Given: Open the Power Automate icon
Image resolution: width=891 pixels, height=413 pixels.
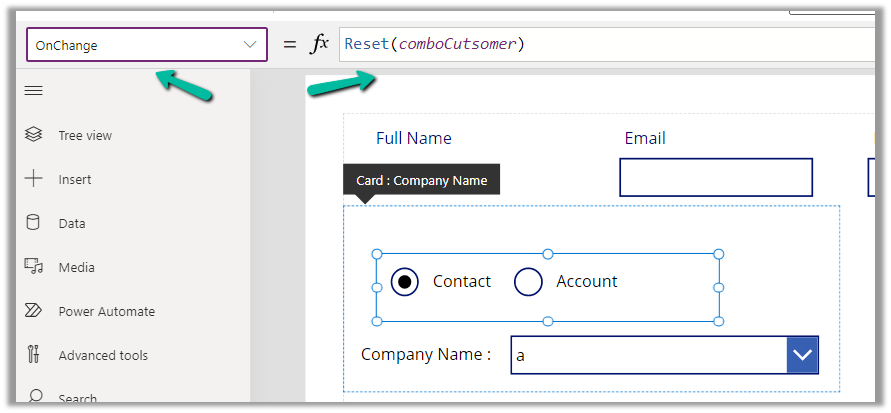Looking at the screenshot, I should (33, 311).
